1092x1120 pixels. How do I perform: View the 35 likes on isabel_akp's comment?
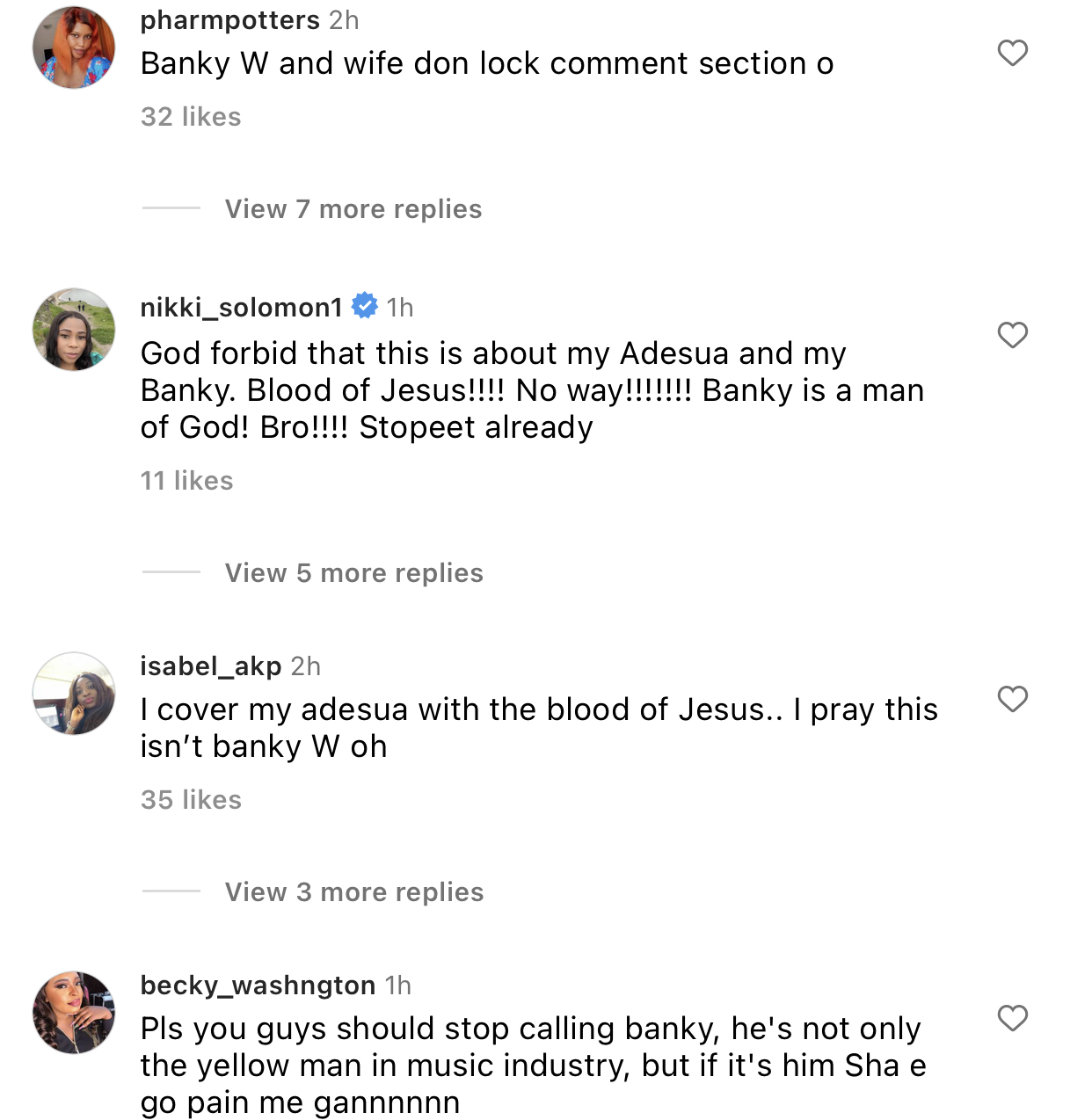(191, 800)
